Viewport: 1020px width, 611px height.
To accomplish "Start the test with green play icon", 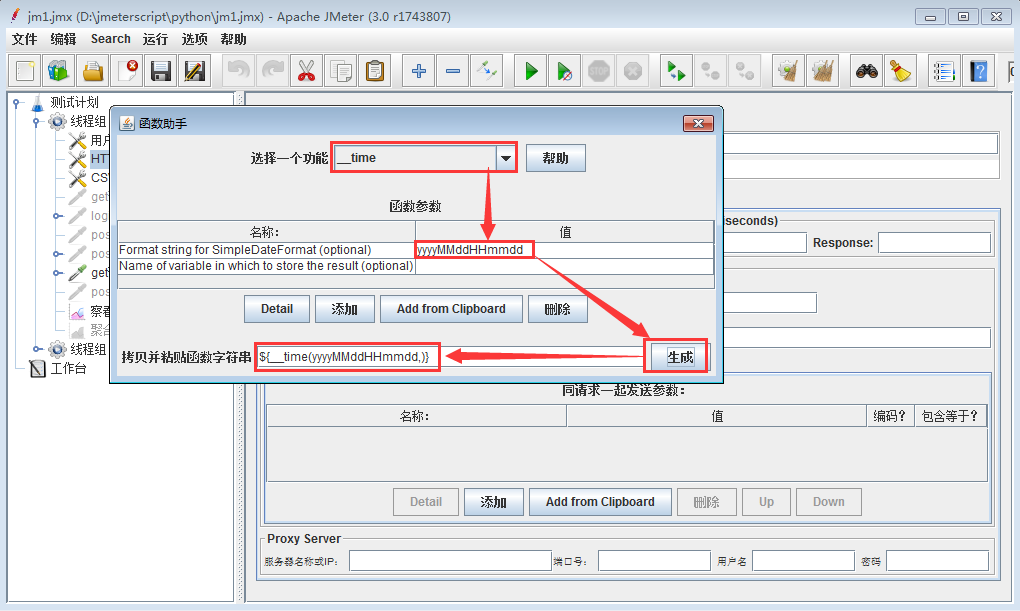I will tap(531, 70).
